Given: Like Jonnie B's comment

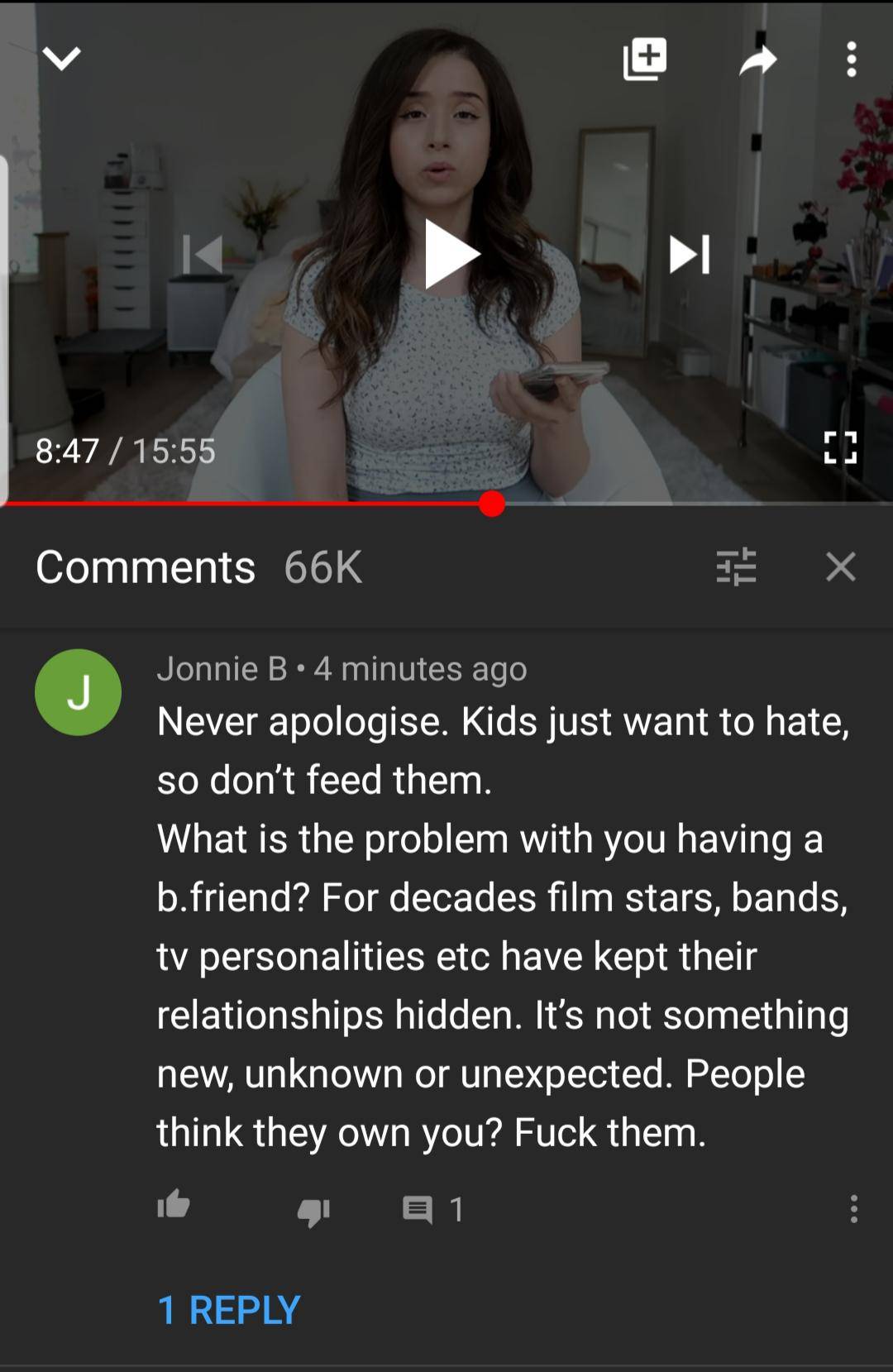Looking at the screenshot, I should click(174, 1205).
